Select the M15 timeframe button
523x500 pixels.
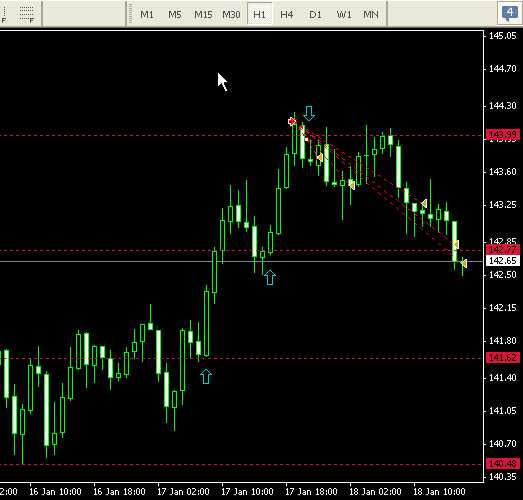[x=203, y=15]
